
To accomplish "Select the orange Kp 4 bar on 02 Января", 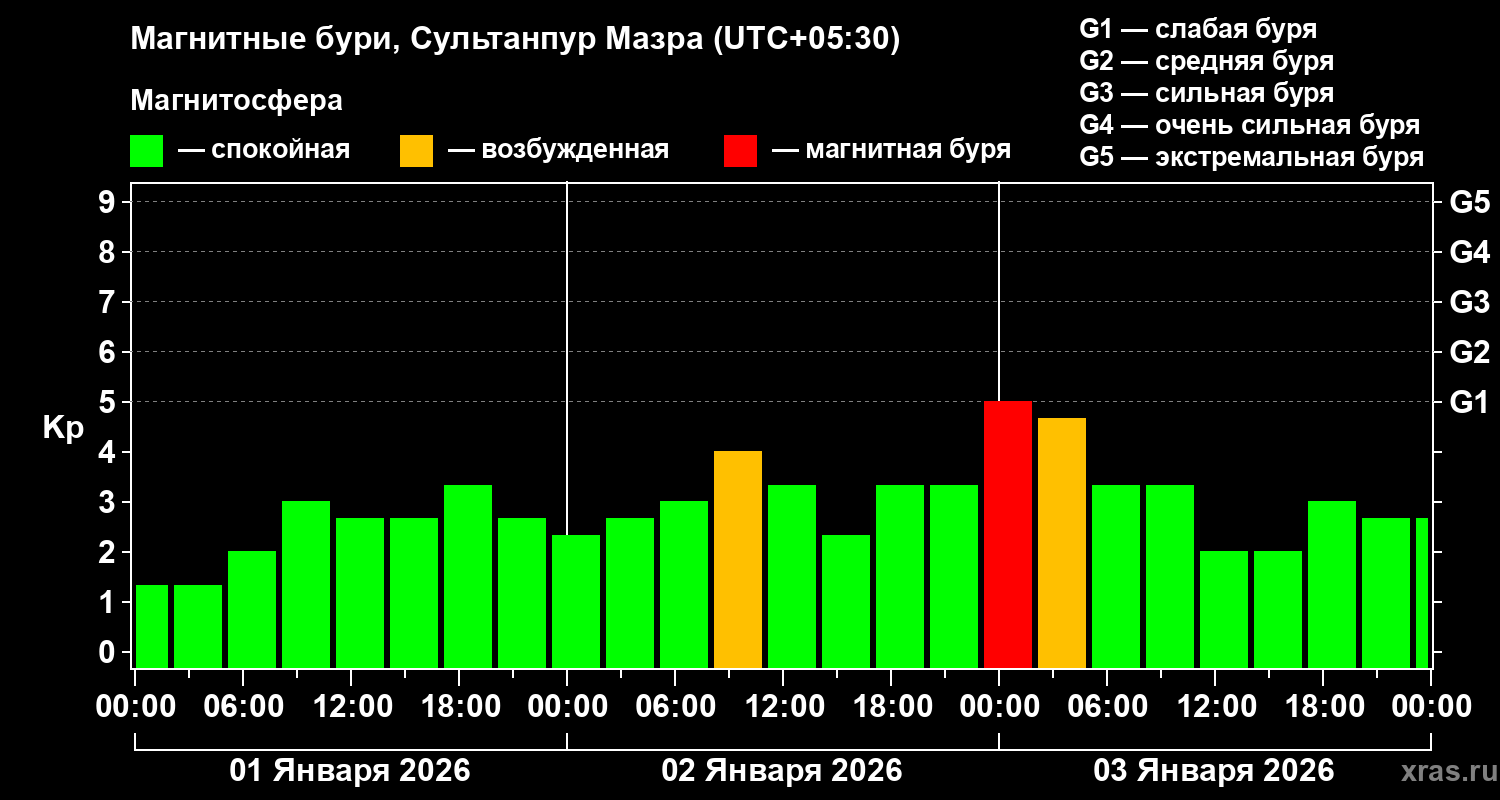I will 738,560.
